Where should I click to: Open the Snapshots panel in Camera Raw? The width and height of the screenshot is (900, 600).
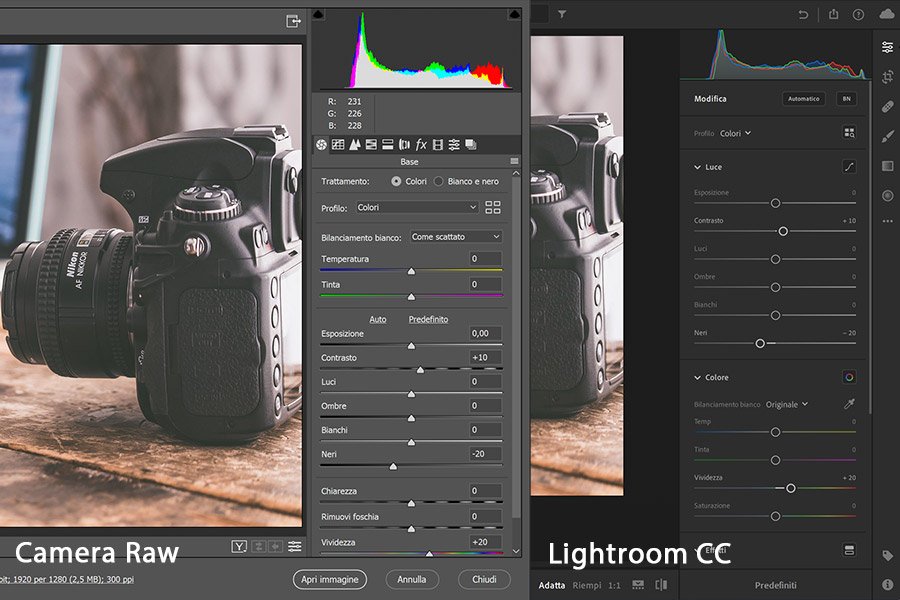[x=471, y=145]
